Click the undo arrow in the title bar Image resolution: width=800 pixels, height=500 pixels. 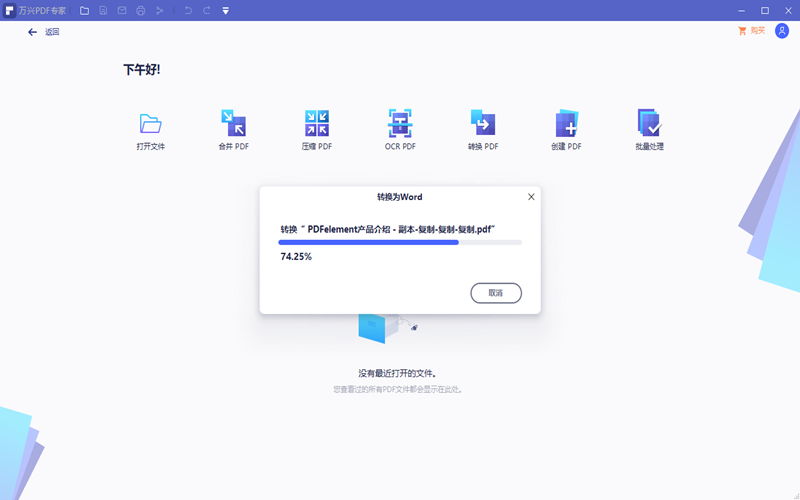[188, 11]
